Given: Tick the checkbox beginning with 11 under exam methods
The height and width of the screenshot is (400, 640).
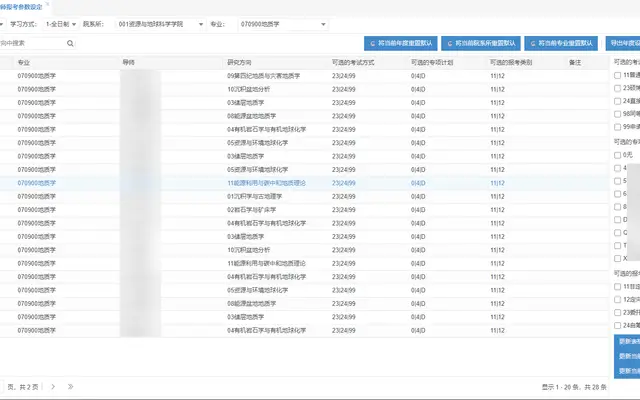Looking at the screenshot, I should tap(618, 75).
